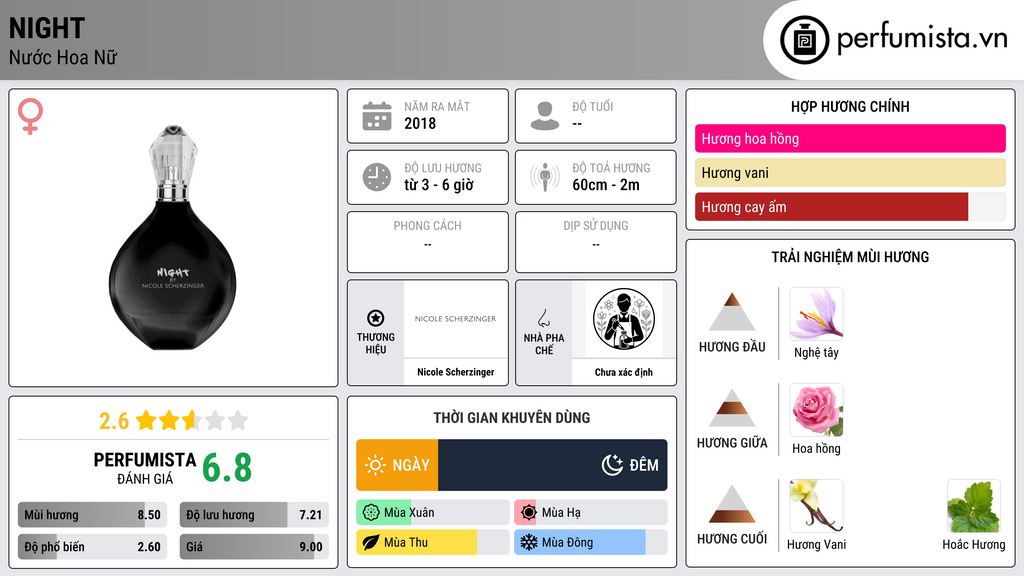Open the Hoa hồng rose note image
This screenshot has height=576, width=1024.
(x=816, y=409)
